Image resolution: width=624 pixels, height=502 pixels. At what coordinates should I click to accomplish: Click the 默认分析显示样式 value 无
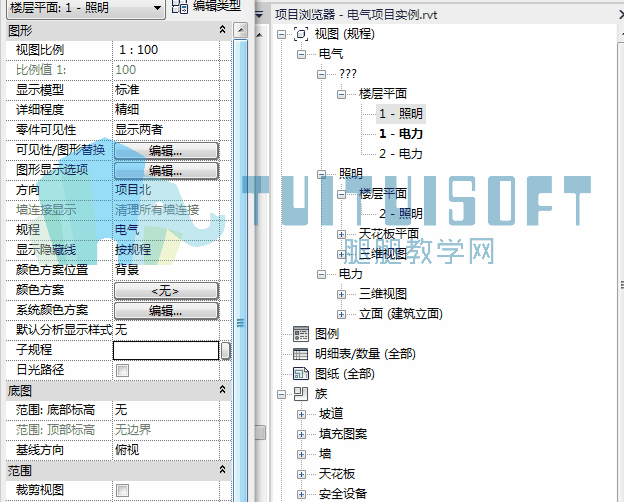pyautogui.click(x=166, y=330)
